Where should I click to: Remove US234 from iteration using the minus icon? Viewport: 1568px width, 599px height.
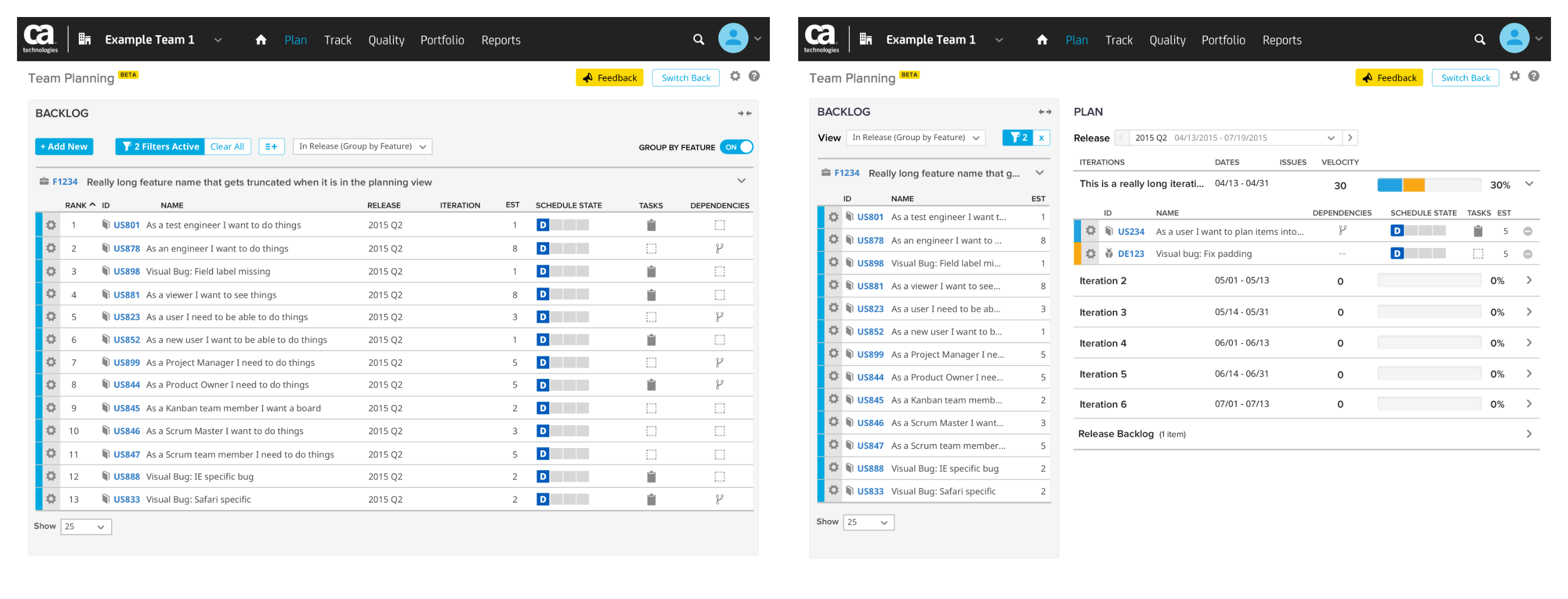1527,231
